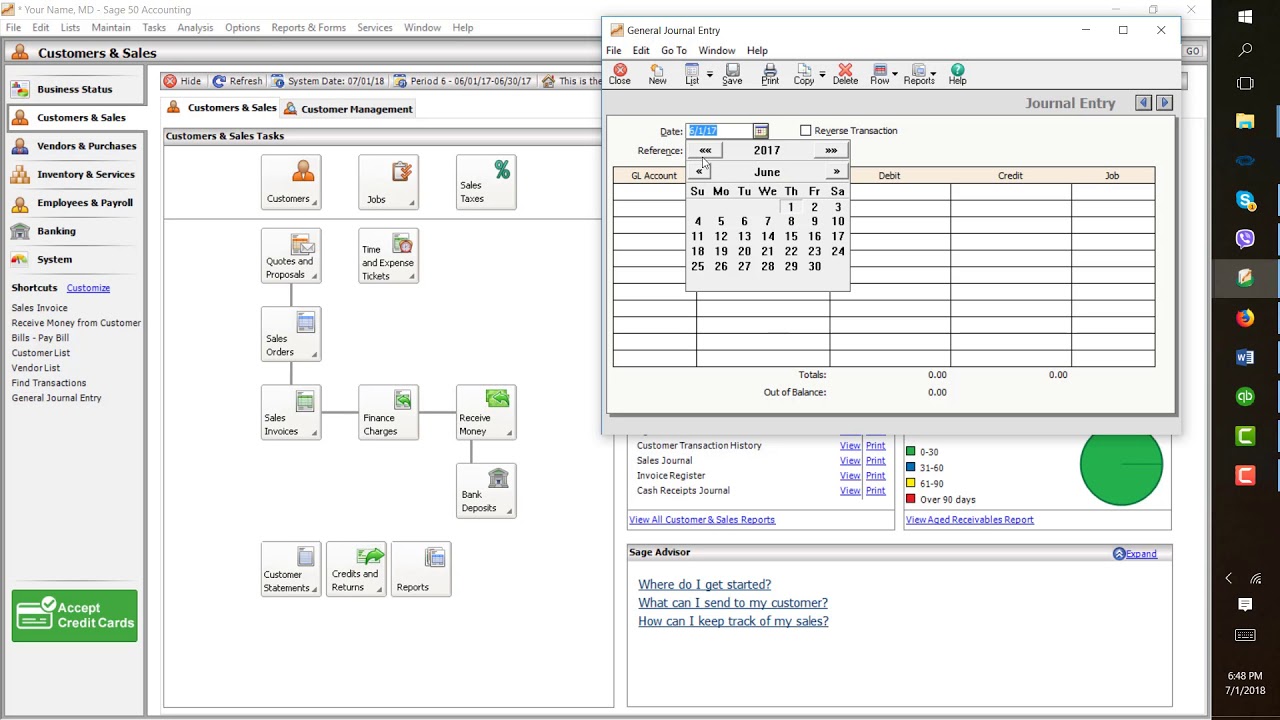
Task: Open Time and Expense Tickets icon
Action: (388, 256)
